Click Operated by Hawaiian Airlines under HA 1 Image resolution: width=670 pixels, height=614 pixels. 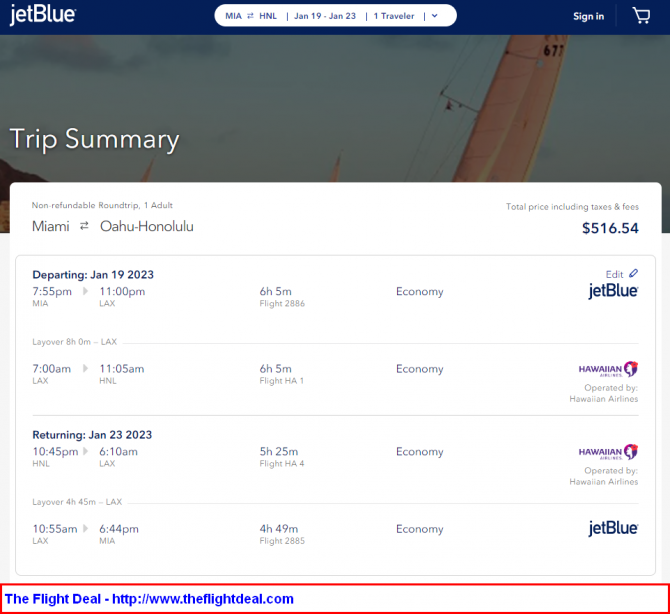[x=604, y=393]
